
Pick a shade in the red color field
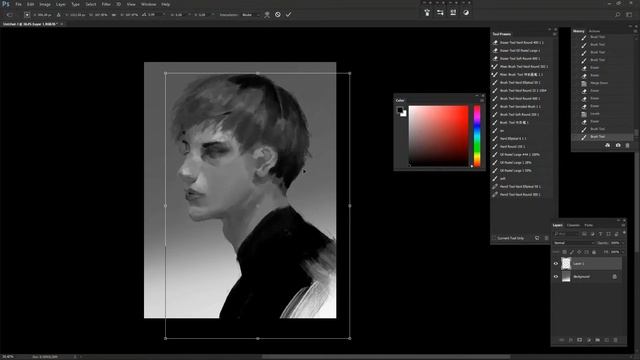pyautogui.click(x=439, y=136)
